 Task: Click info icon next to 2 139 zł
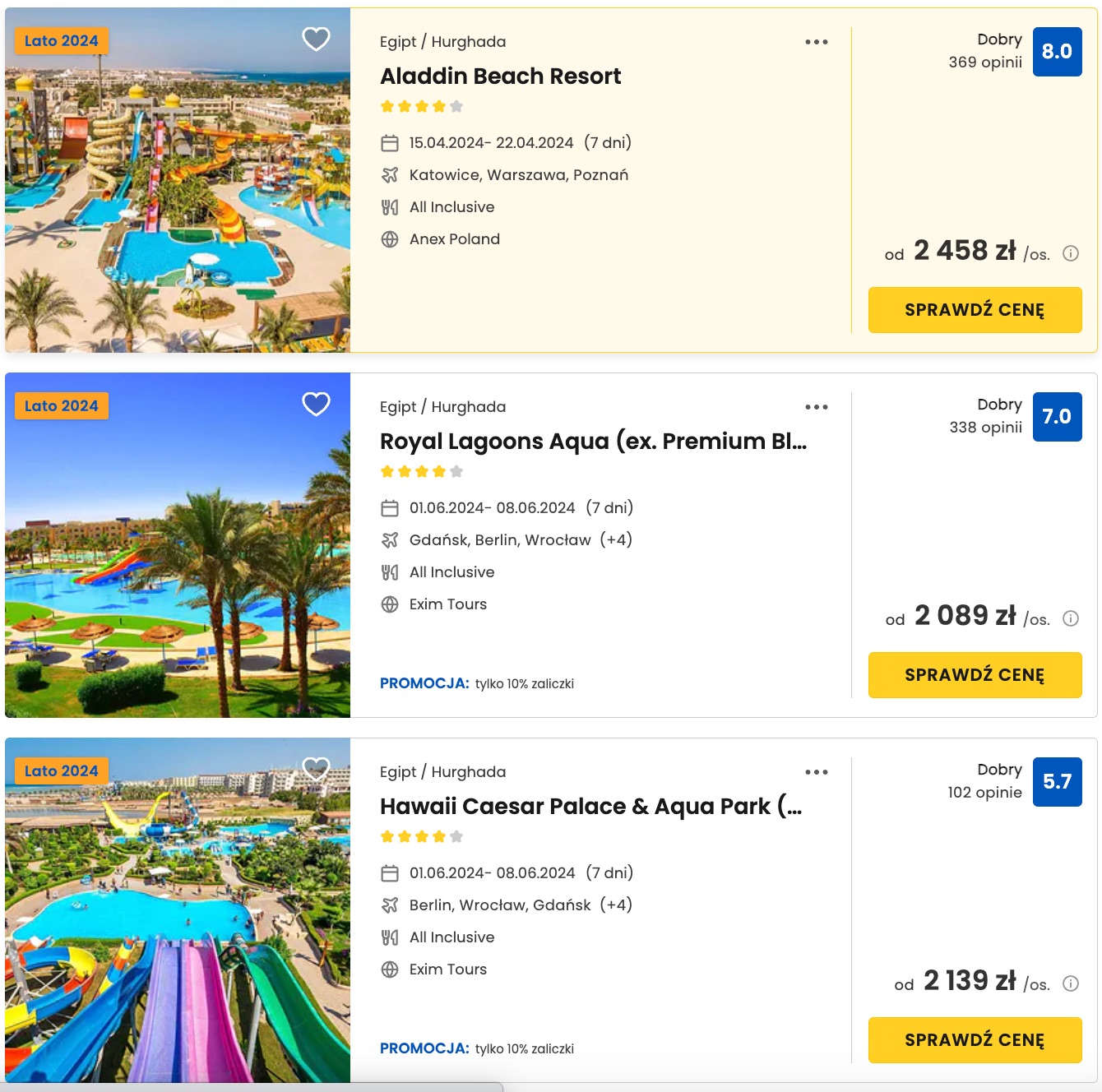(1071, 983)
